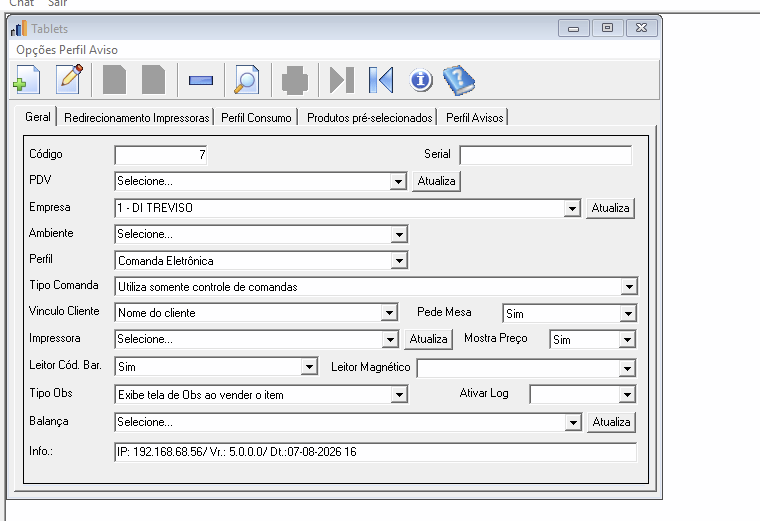760x521 pixels.
Task: Open the Vinculo Cliente dropdown
Action: [389, 313]
